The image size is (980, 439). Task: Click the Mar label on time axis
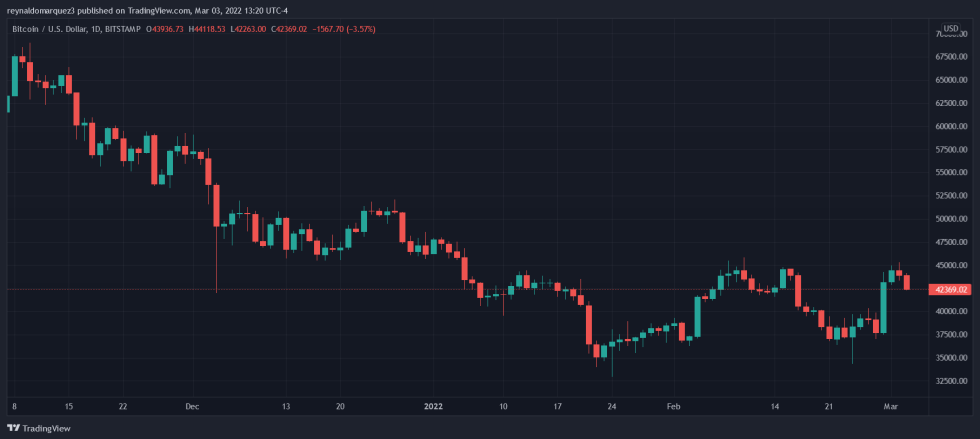(889, 406)
